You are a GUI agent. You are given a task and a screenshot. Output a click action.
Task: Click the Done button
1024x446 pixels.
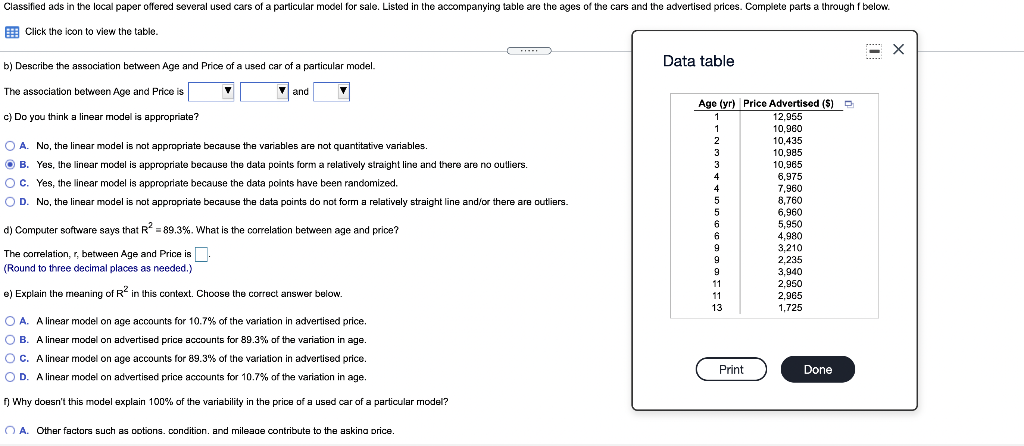818,370
